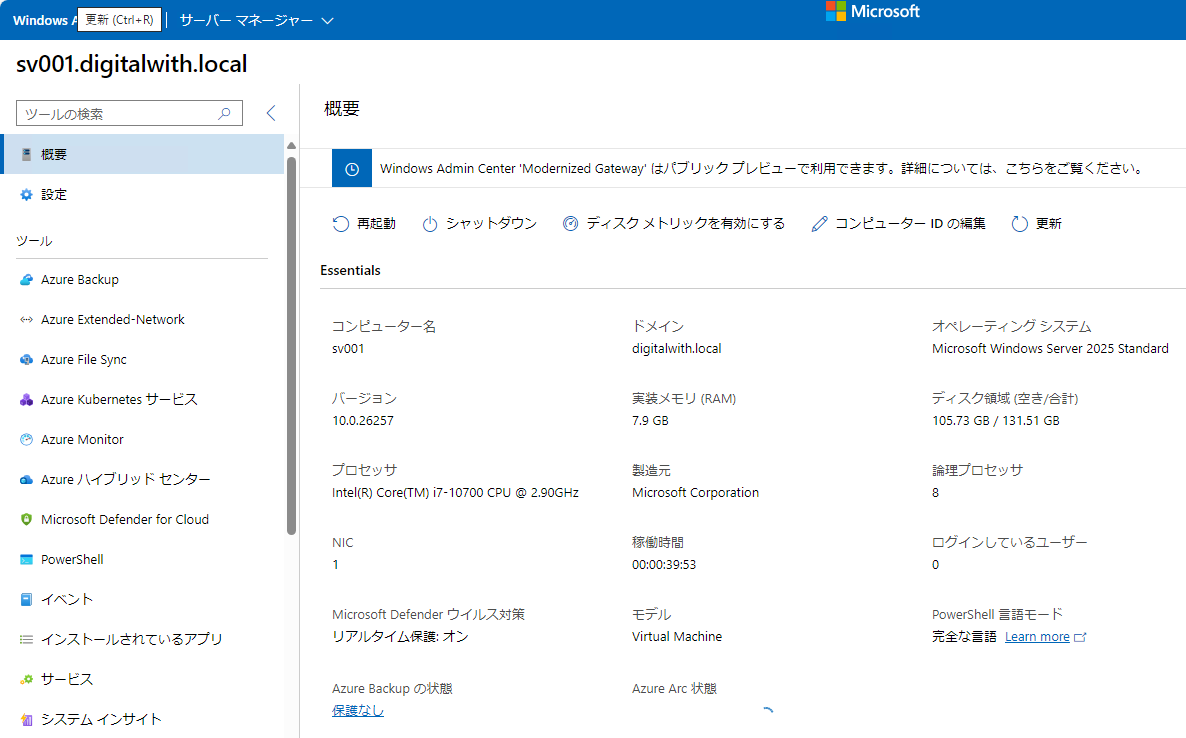
Task: Open インストールされているアプリ tool
Action: pos(142,640)
